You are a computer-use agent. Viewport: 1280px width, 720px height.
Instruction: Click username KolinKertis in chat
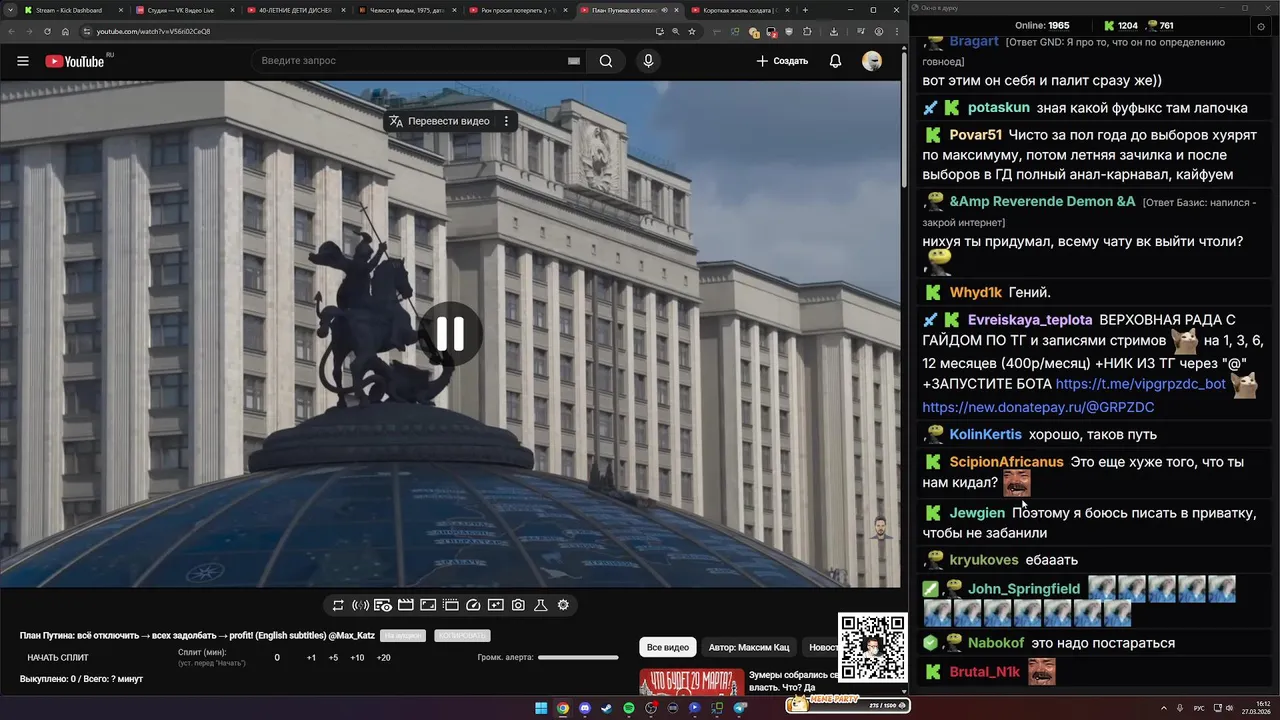coord(985,434)
